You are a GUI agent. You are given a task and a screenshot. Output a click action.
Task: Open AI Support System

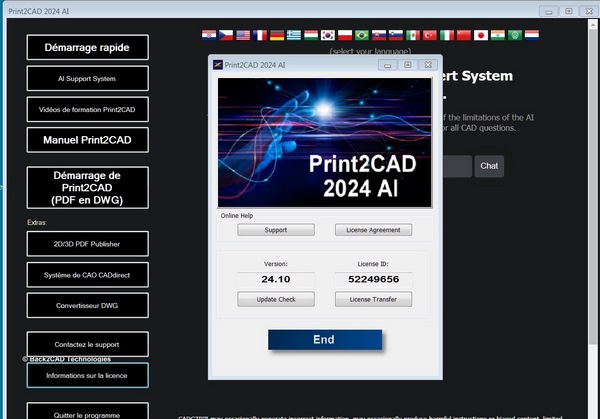88,78
